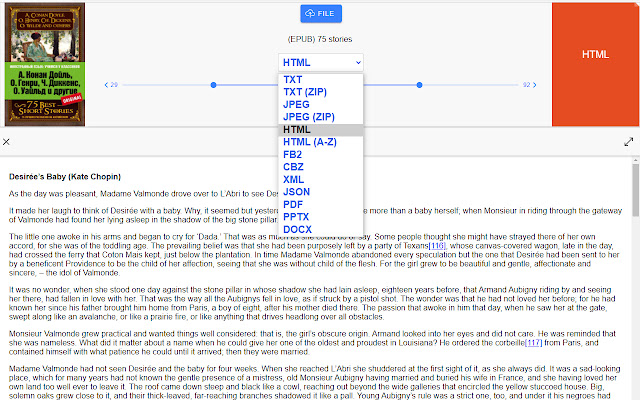Open footnote link [117]
This screenshot has width=640, height=400.
pyautogui.click(x=533, y=343)
